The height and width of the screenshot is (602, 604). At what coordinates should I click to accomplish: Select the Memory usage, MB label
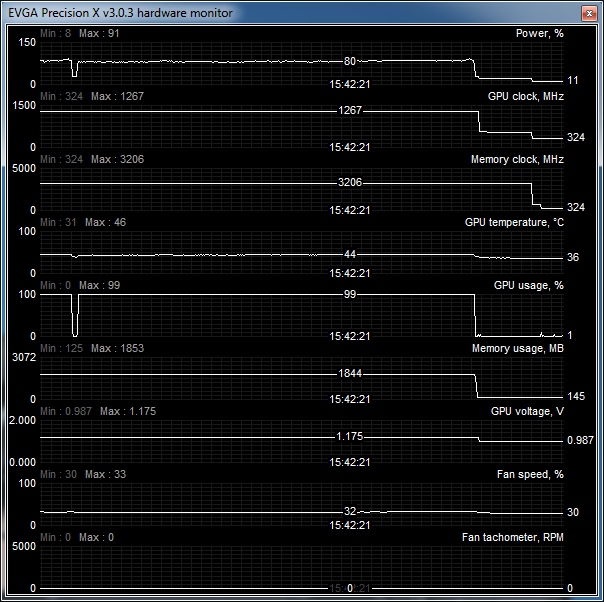point(518,348)
